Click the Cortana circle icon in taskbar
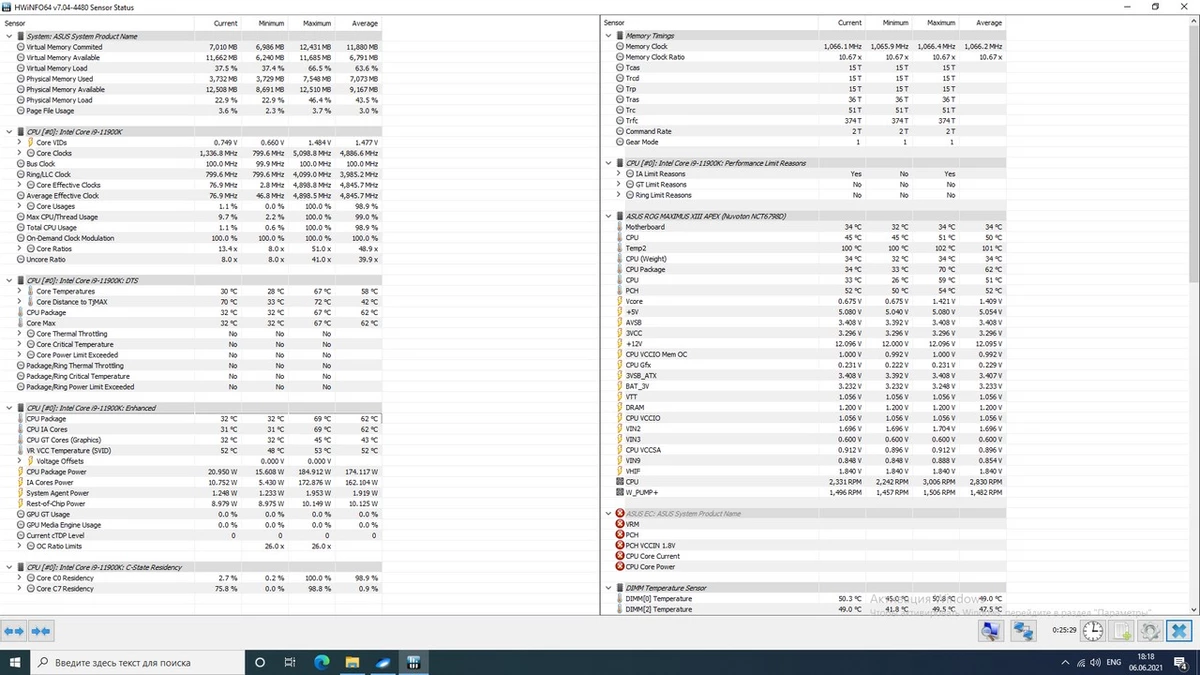This screenshot has height=675, width=1200. tap(260, 662)
